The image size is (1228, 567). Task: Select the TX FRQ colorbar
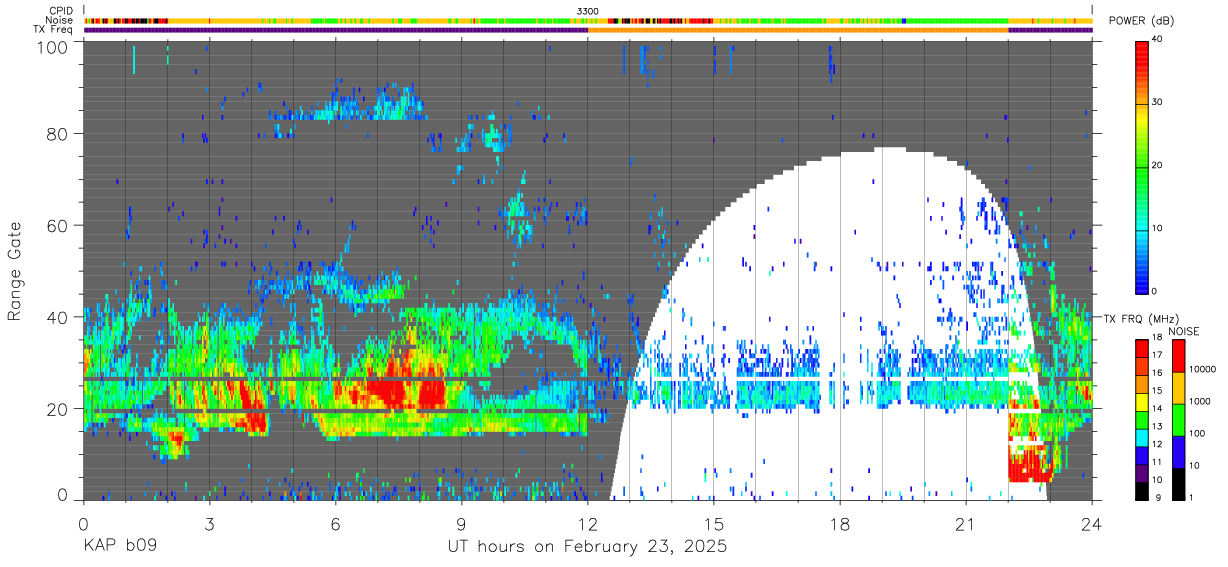1142,418
